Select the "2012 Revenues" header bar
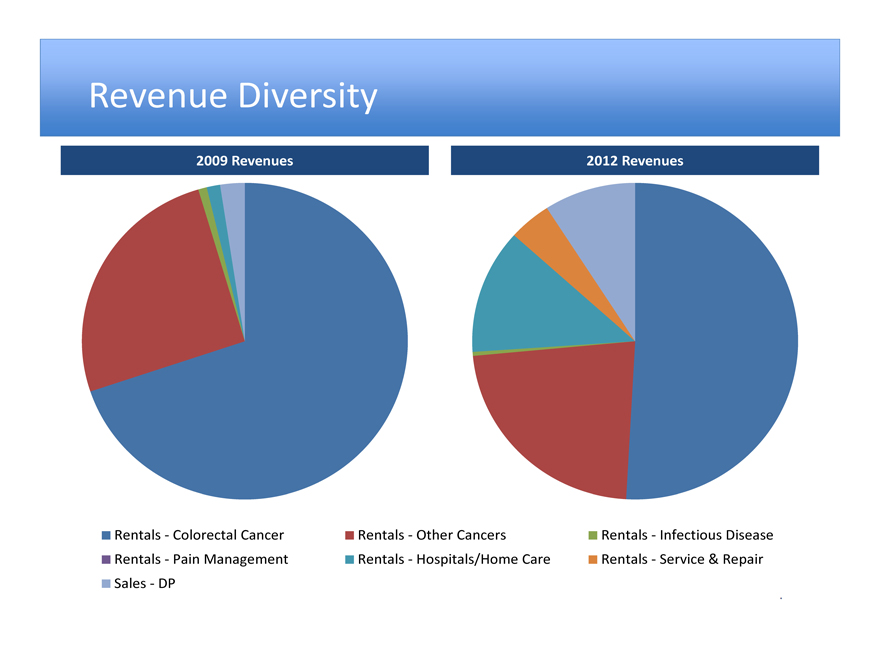 point(635,160)
